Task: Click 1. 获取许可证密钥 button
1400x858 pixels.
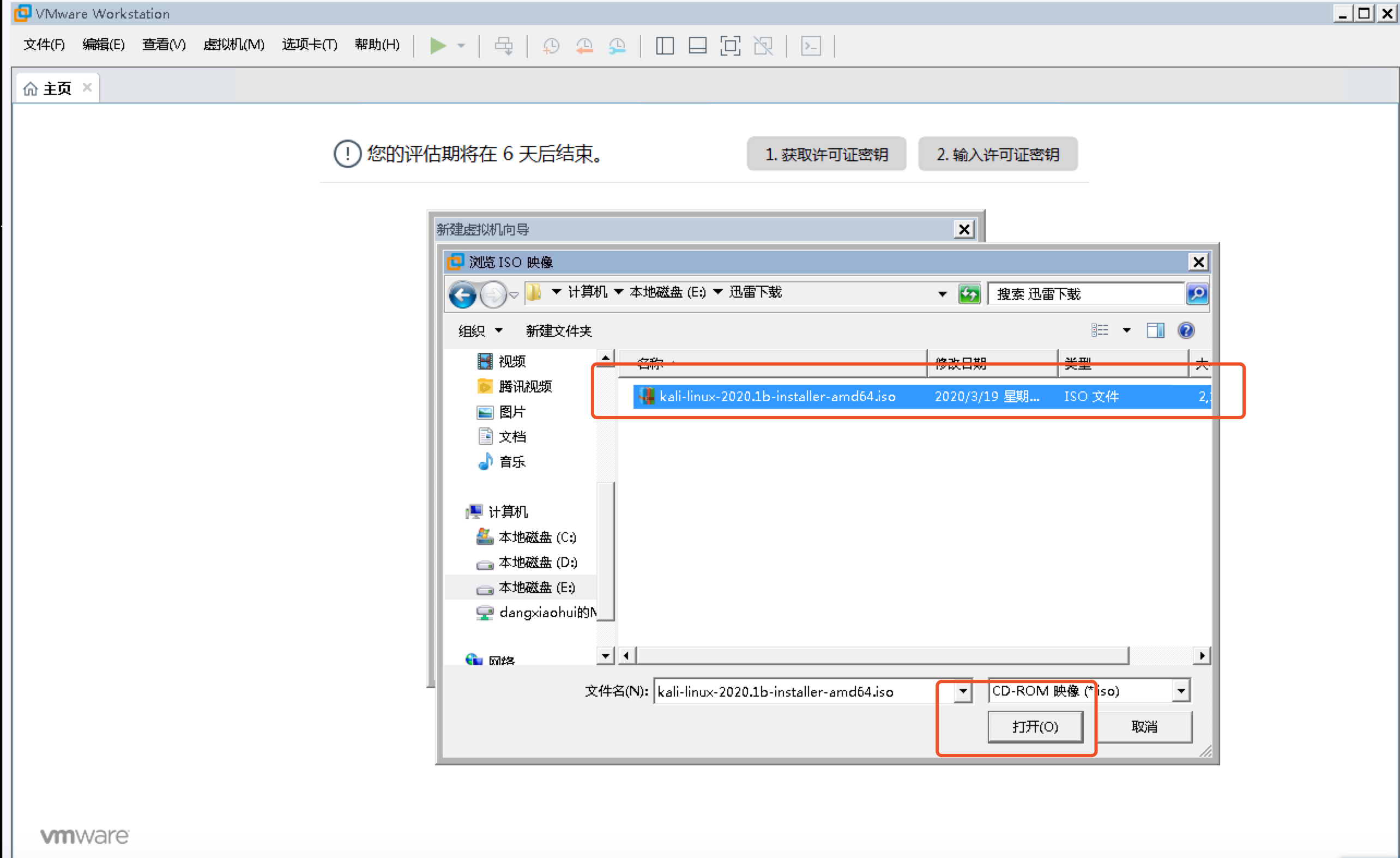Action: click(826, 154)
